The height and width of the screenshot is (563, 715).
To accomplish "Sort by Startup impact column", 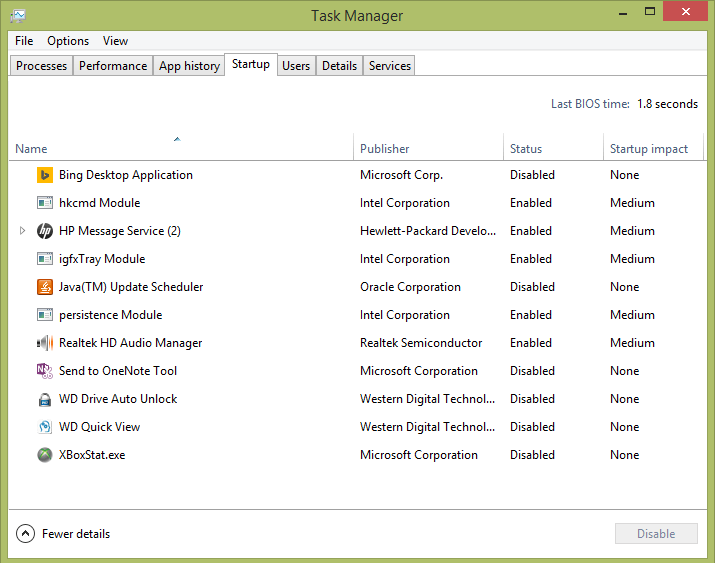I will [649, 149].
